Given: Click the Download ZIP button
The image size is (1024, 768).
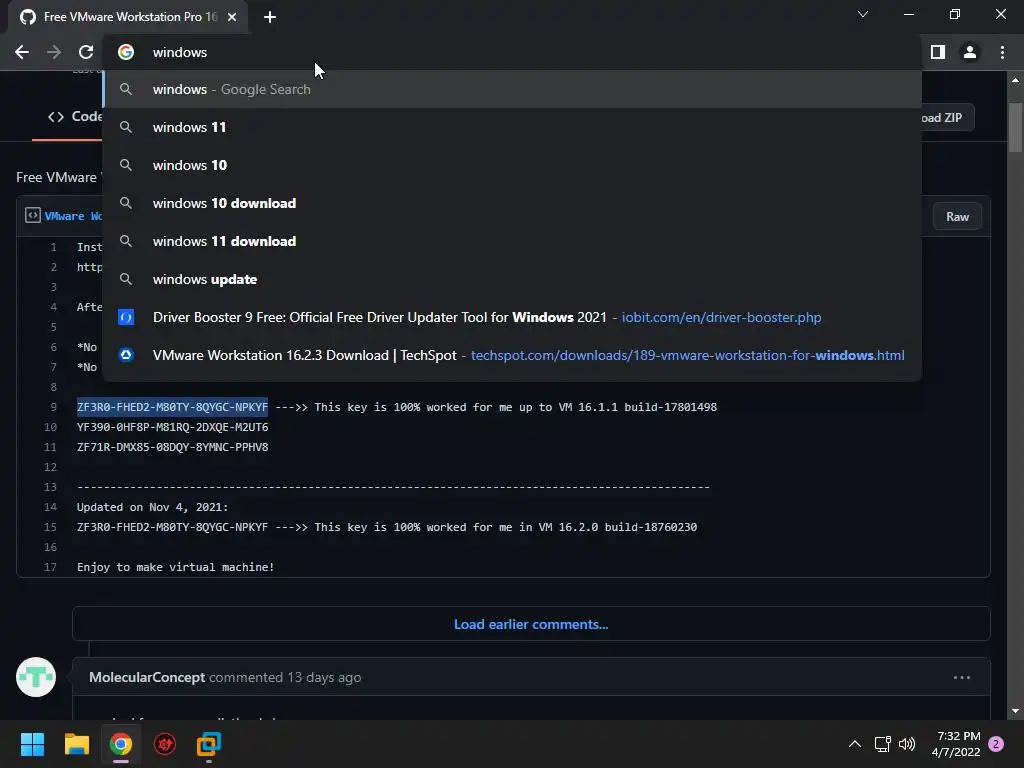Looking at the screenshot, I should click(946, 118).
